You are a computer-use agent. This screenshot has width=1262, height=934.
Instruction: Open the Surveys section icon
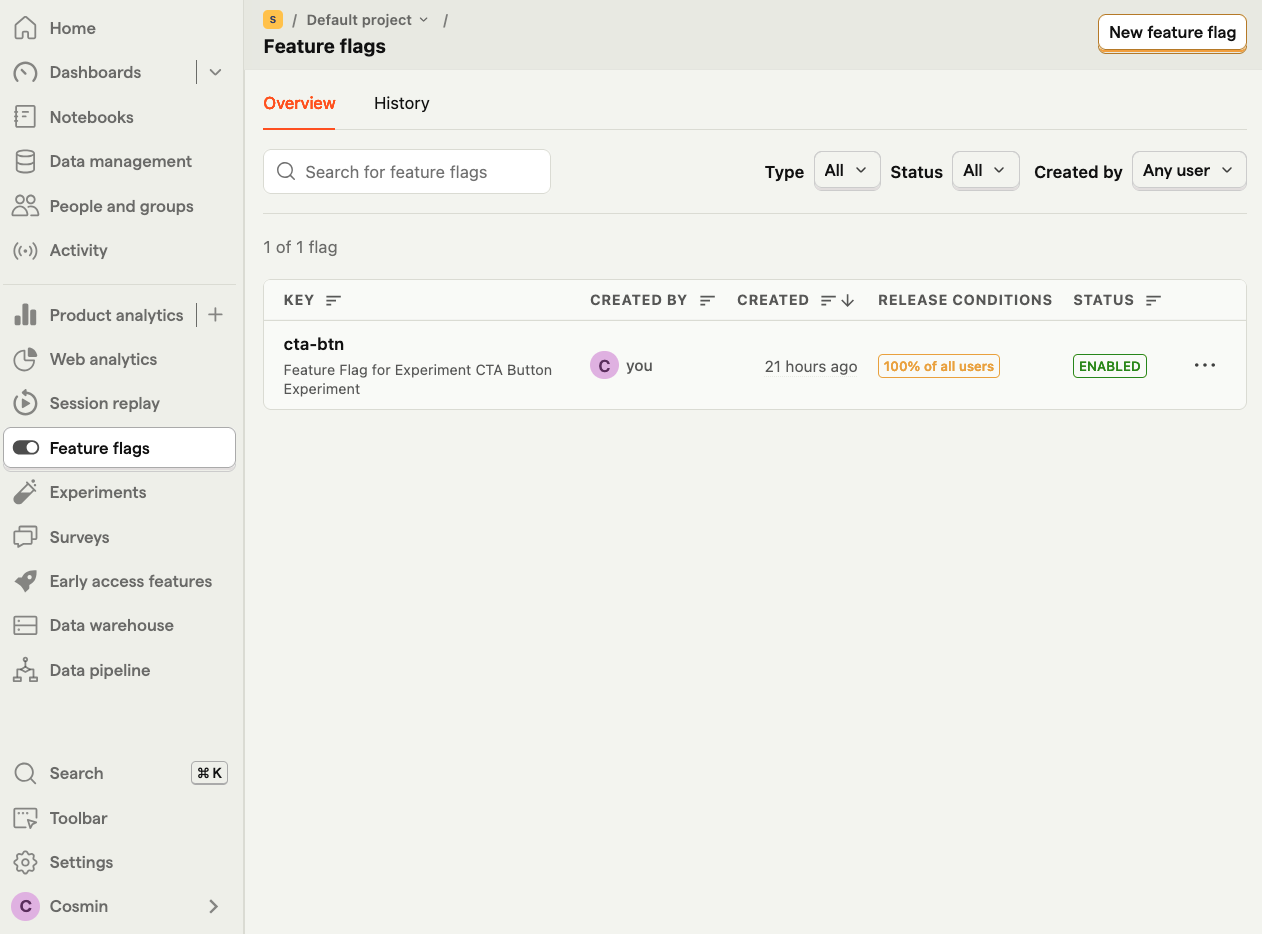point(25,537)
